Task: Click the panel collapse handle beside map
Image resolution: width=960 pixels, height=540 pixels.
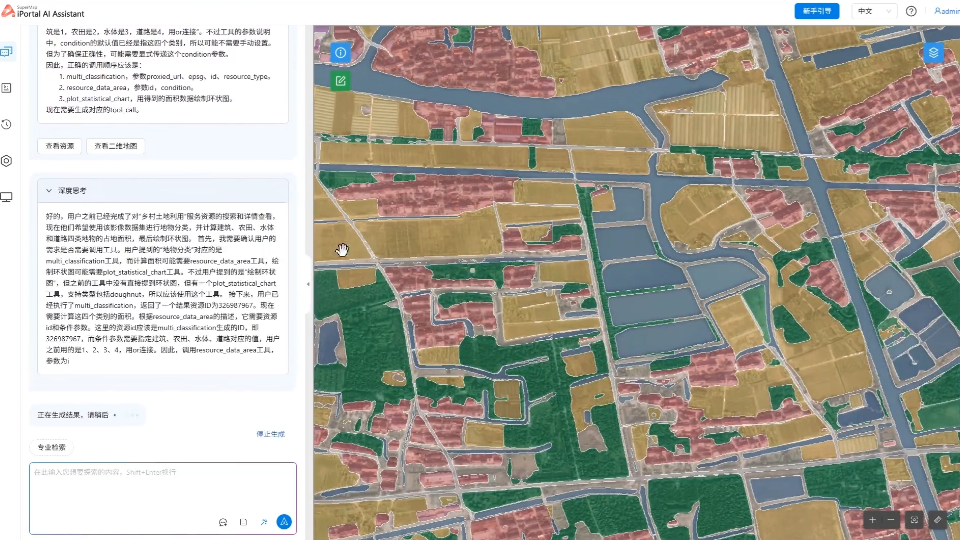Action: pyautogui.click(x=308, y=284)
